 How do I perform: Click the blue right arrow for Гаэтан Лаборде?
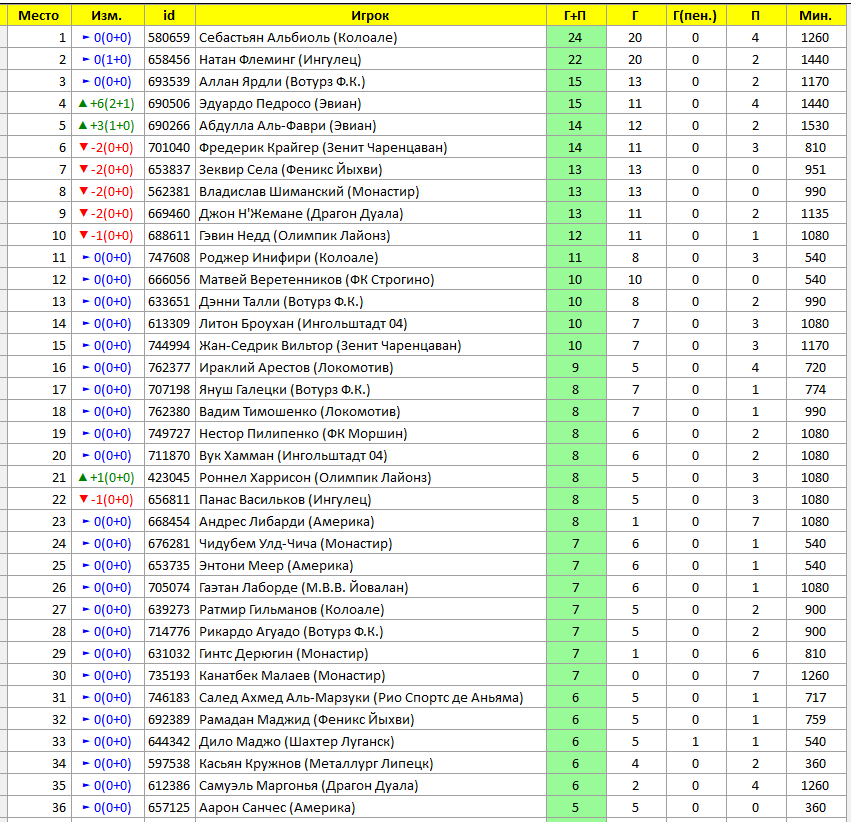click(86, 587)
